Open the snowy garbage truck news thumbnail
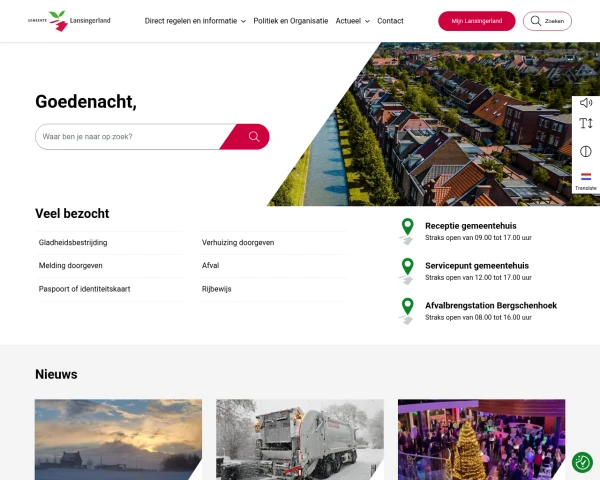The image size is (600, 480). pos(300,439)
